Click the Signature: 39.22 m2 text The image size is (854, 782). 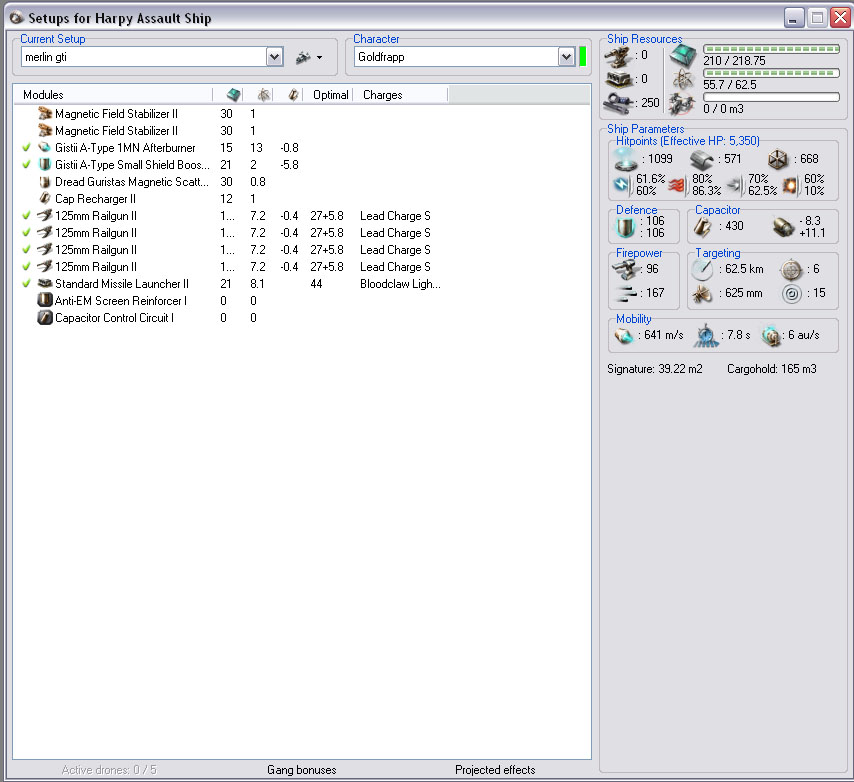pyautogui.click(x=655, y=369)
